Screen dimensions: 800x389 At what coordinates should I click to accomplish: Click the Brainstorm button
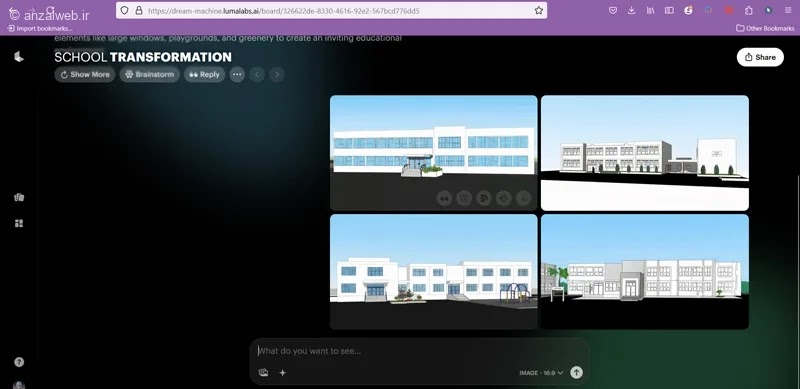pos(149,75)
